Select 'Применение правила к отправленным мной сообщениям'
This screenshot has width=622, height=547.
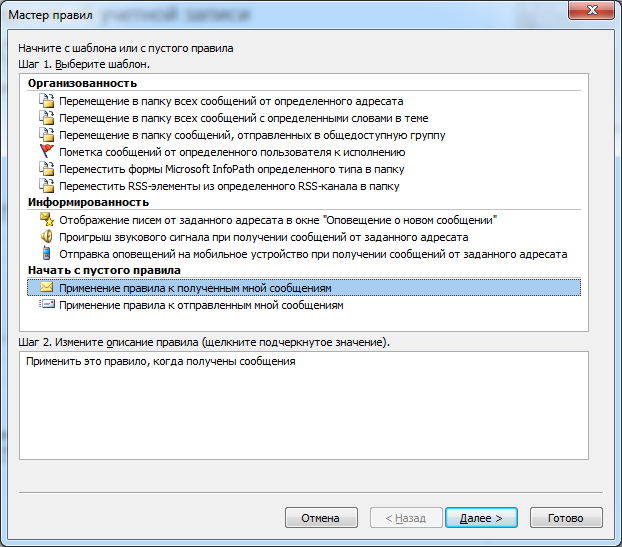coord(201,305)
